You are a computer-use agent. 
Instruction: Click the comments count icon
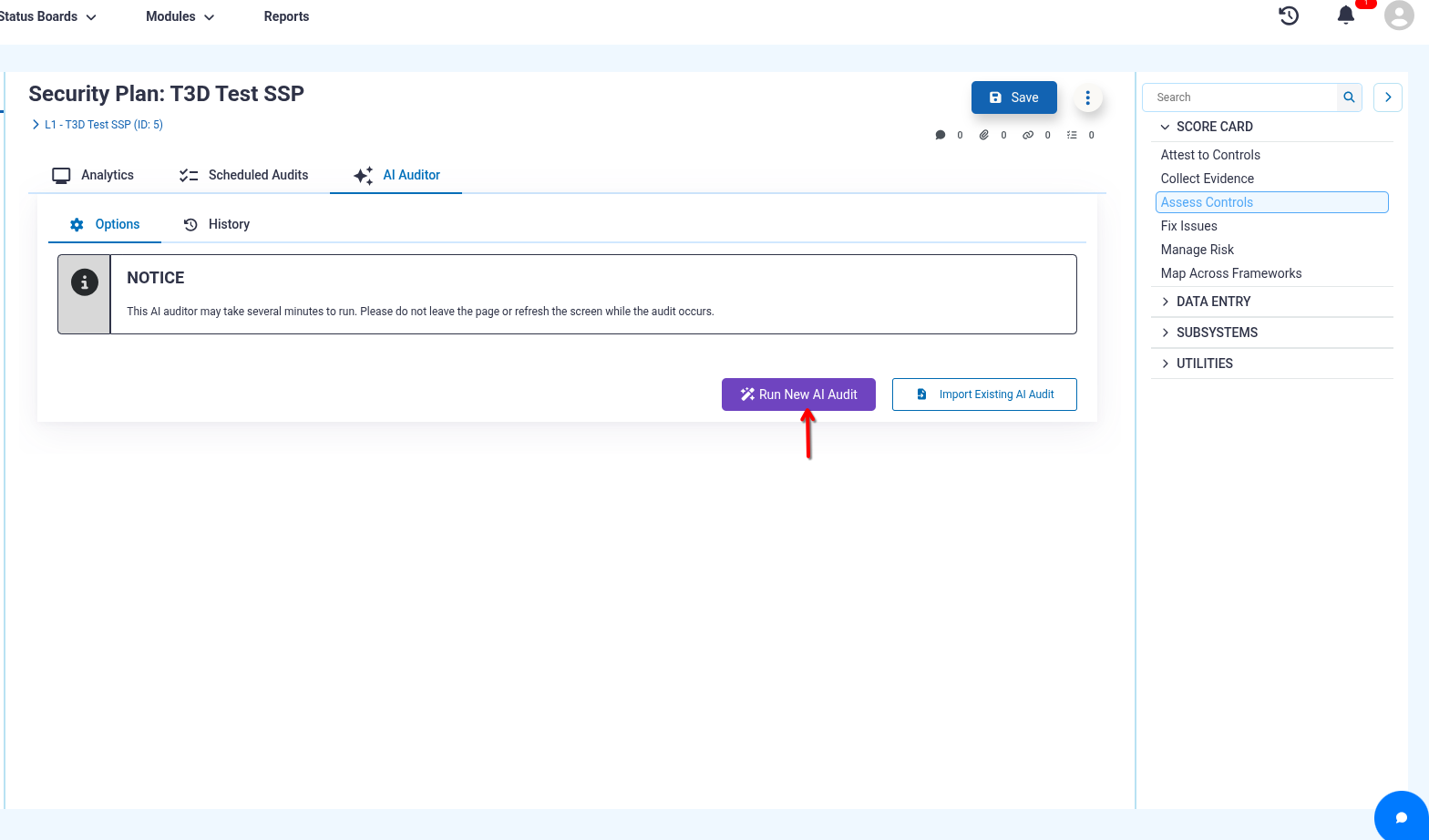click(x=941, y=135)
